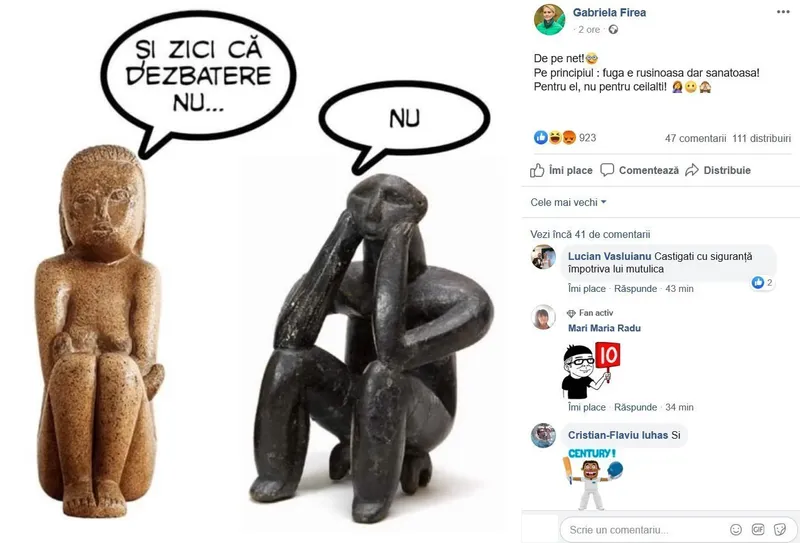Image resolution: width=800 pixels, height=543 pixels.
Task: Reply to Mari Maria Radu's comment
Action: [x=635, y=407]
